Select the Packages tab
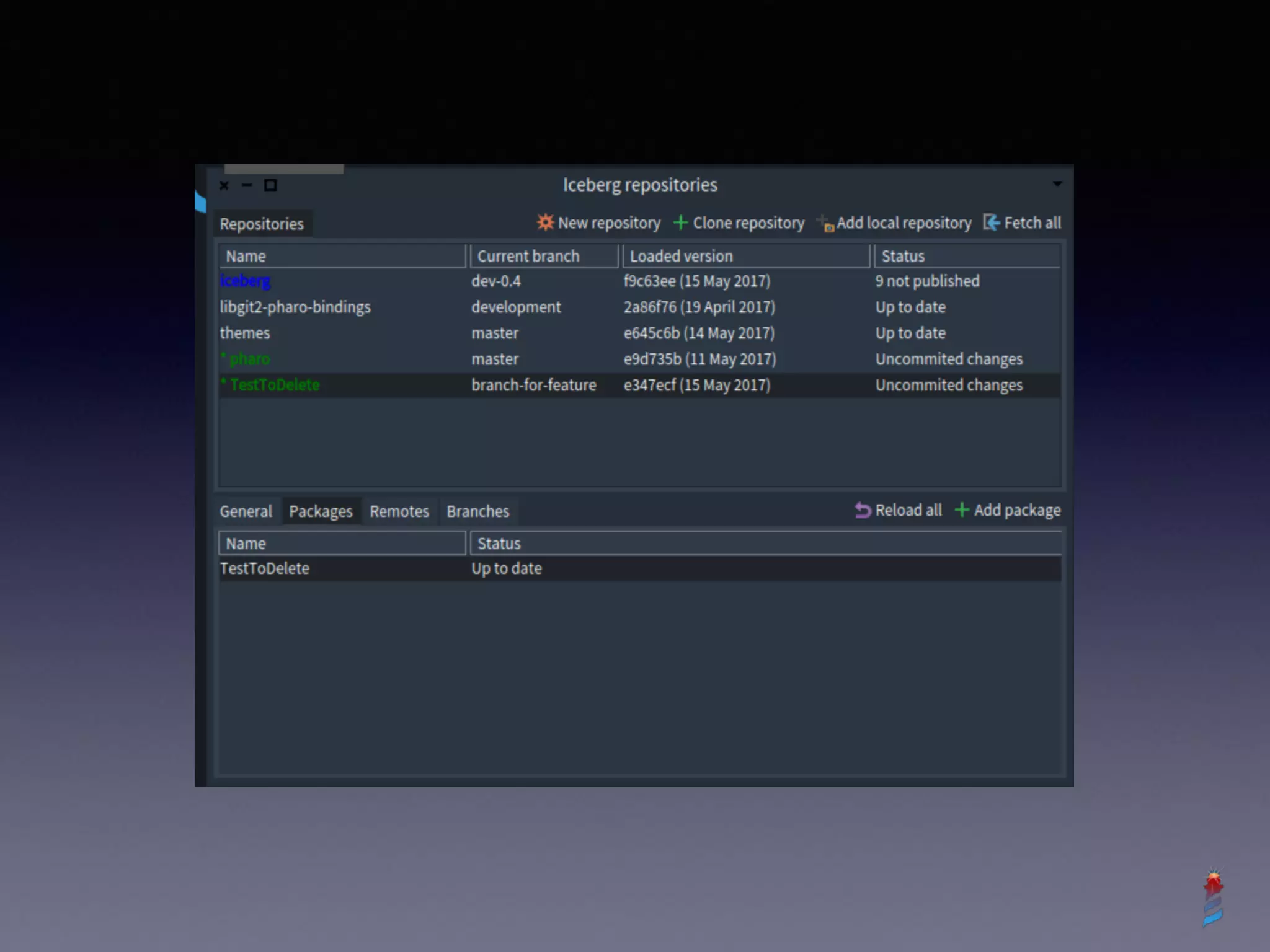This screenshot has height=952, width=1270. (x=321, y=511)
